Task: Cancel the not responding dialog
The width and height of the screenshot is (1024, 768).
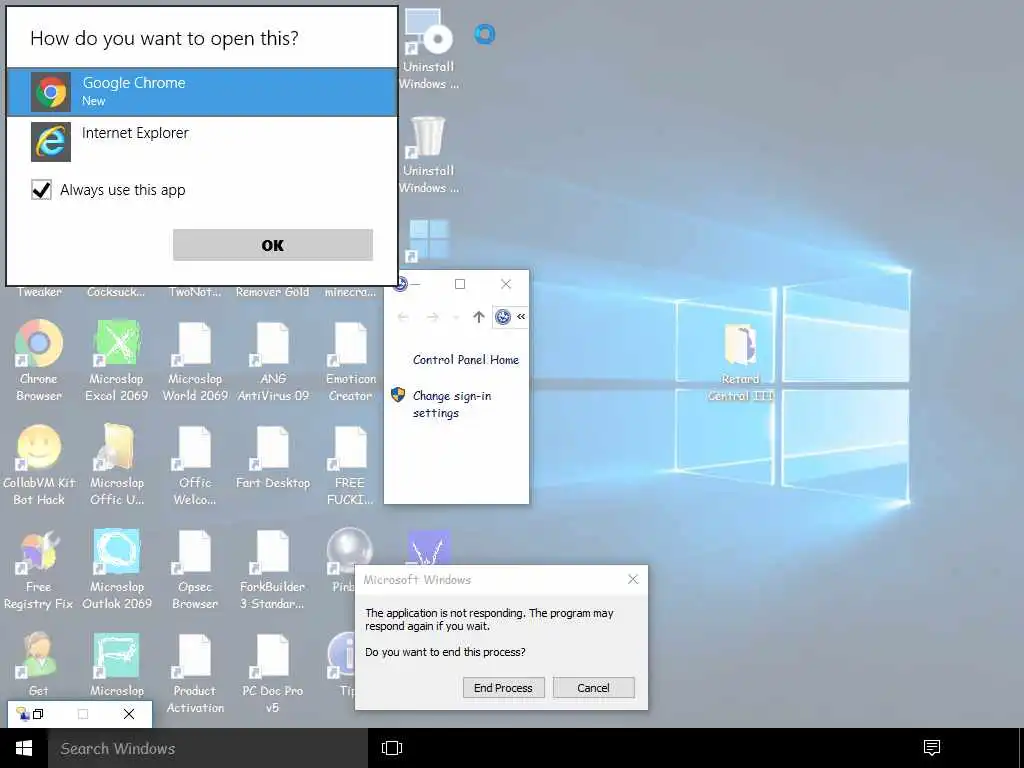Action: click(594, 688)
